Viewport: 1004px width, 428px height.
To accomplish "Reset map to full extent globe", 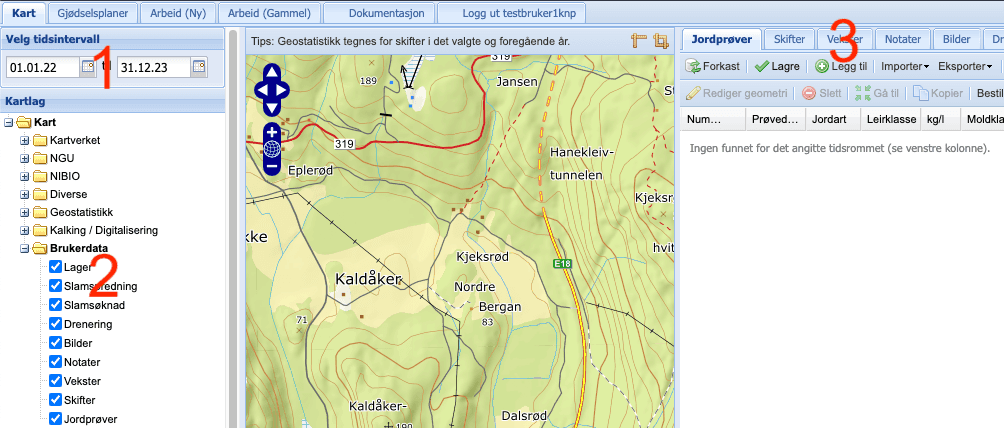I will click(272, 149).
